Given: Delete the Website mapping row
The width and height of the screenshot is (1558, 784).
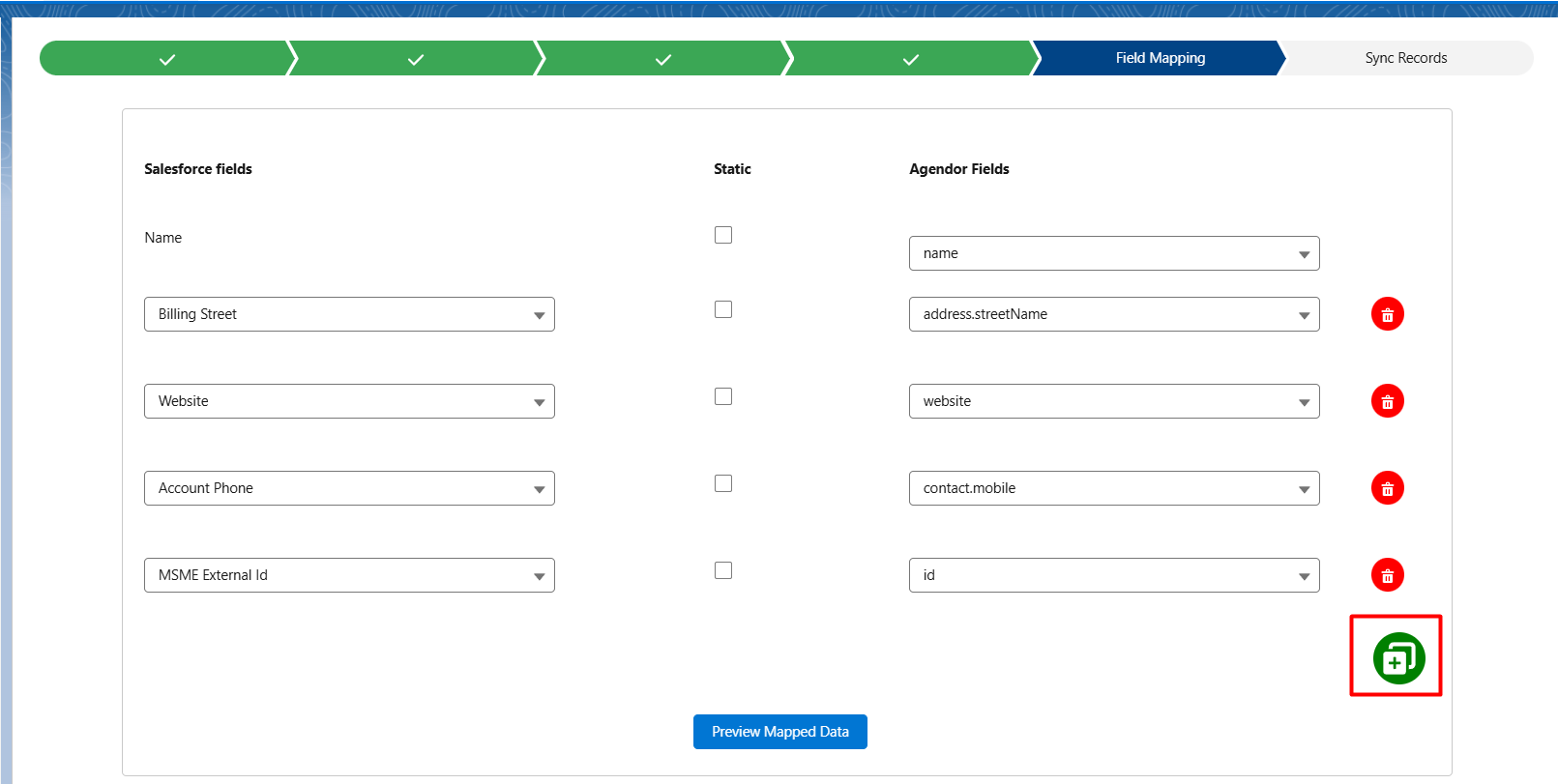Looking at the screenshot, I should click(x=1387, y=401).
